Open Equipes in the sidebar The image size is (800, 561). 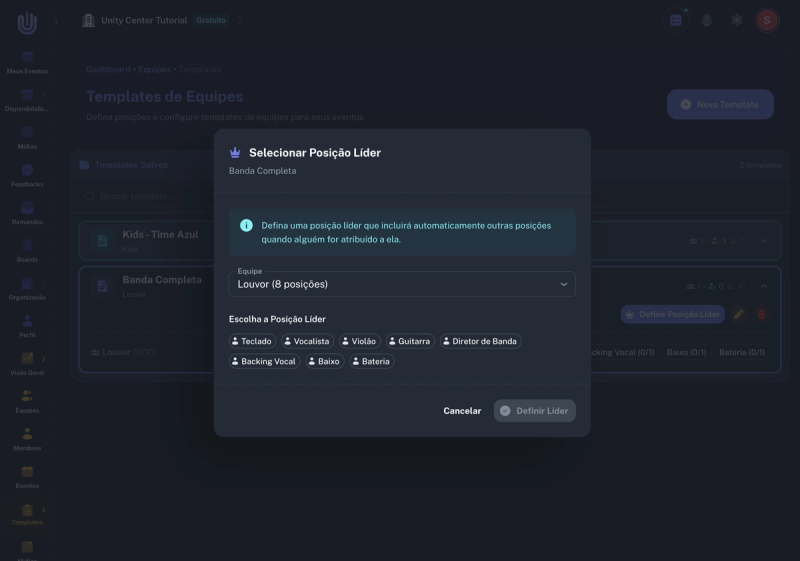point(27,403)
